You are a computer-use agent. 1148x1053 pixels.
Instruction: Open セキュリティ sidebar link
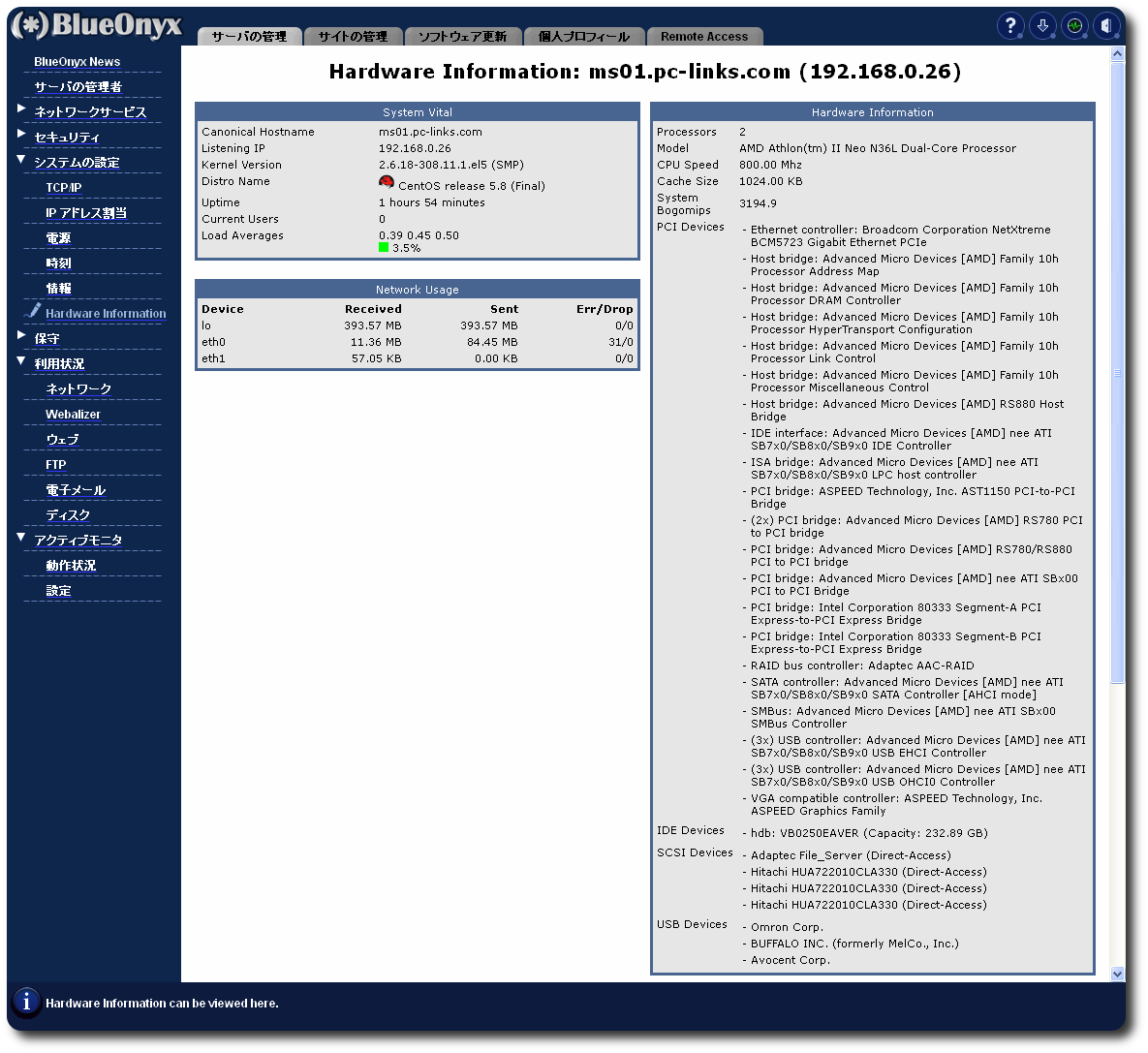67,138
